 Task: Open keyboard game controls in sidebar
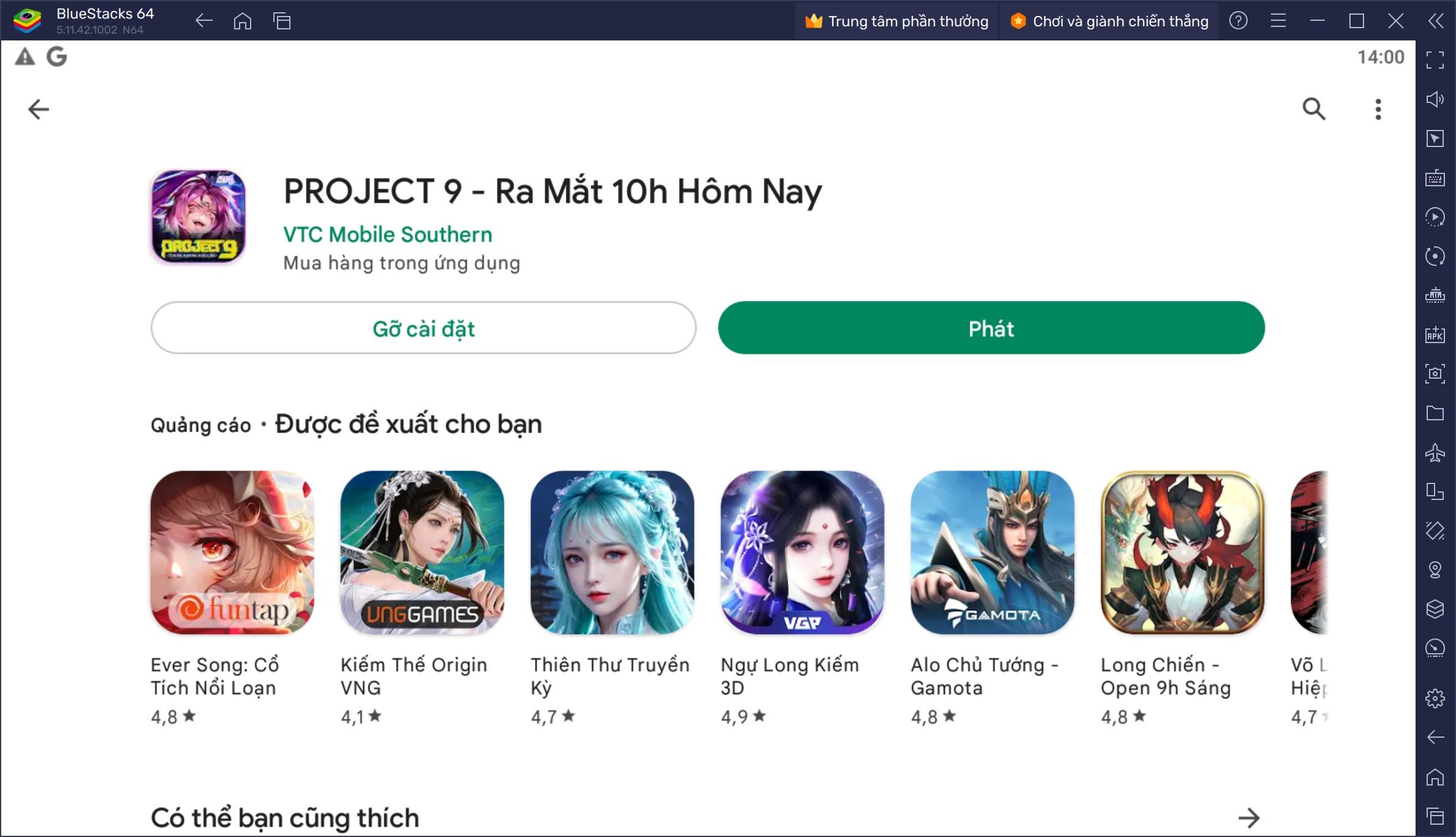click(1435, 178)
